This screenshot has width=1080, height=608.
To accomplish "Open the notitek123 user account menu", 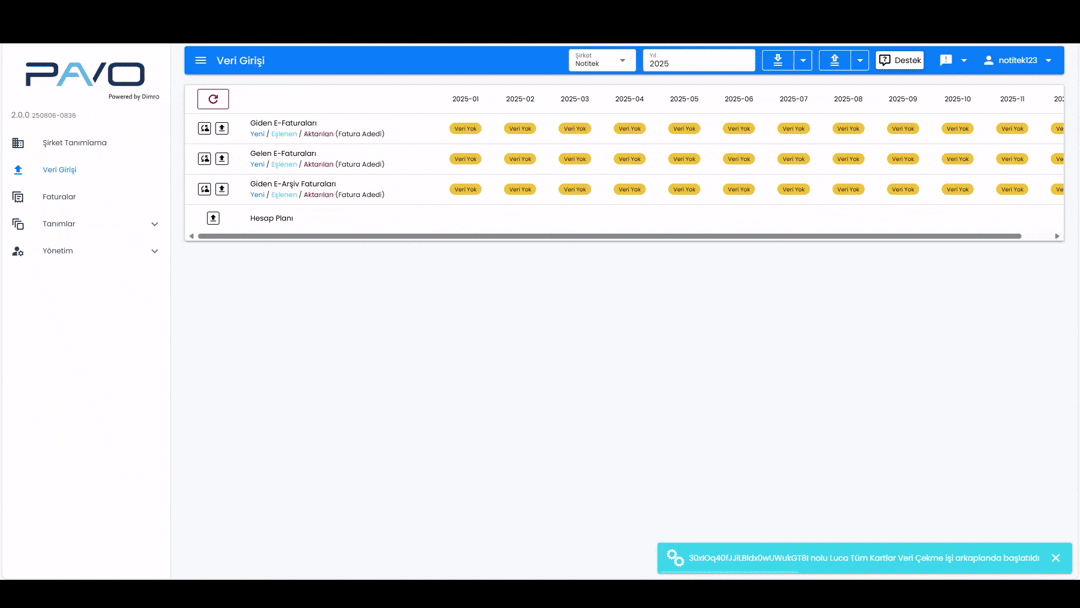I will pyautogui.click(x=1017, y=60).
